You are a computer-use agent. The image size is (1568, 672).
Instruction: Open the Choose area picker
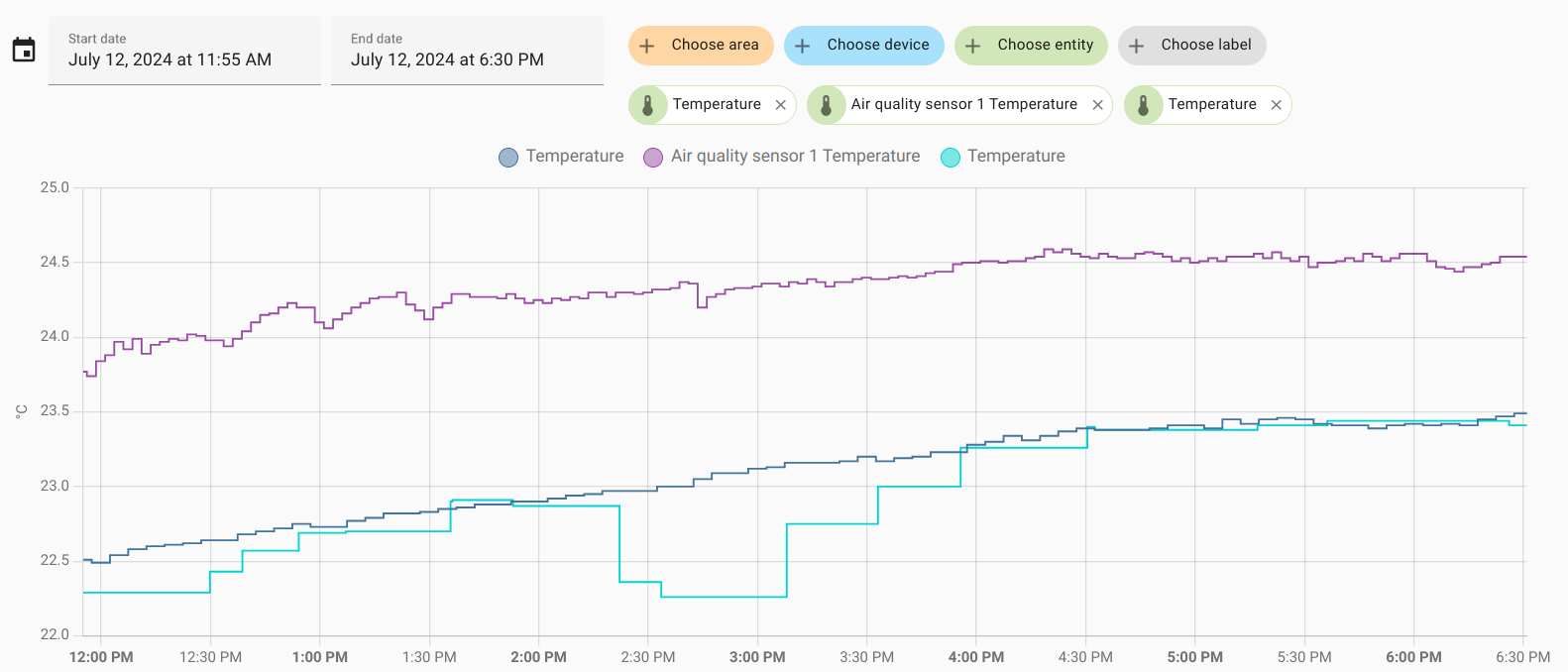coord(701,46)
